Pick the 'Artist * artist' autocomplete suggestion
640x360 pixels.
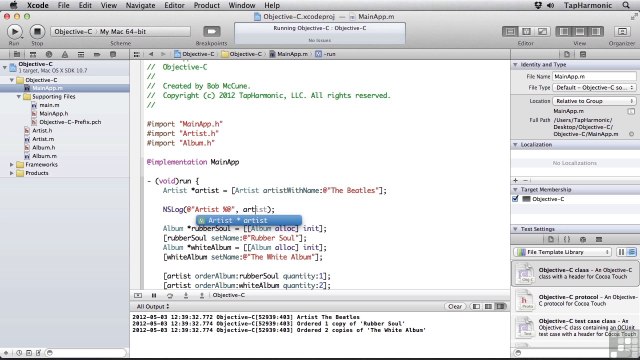[x=249, y=220]
